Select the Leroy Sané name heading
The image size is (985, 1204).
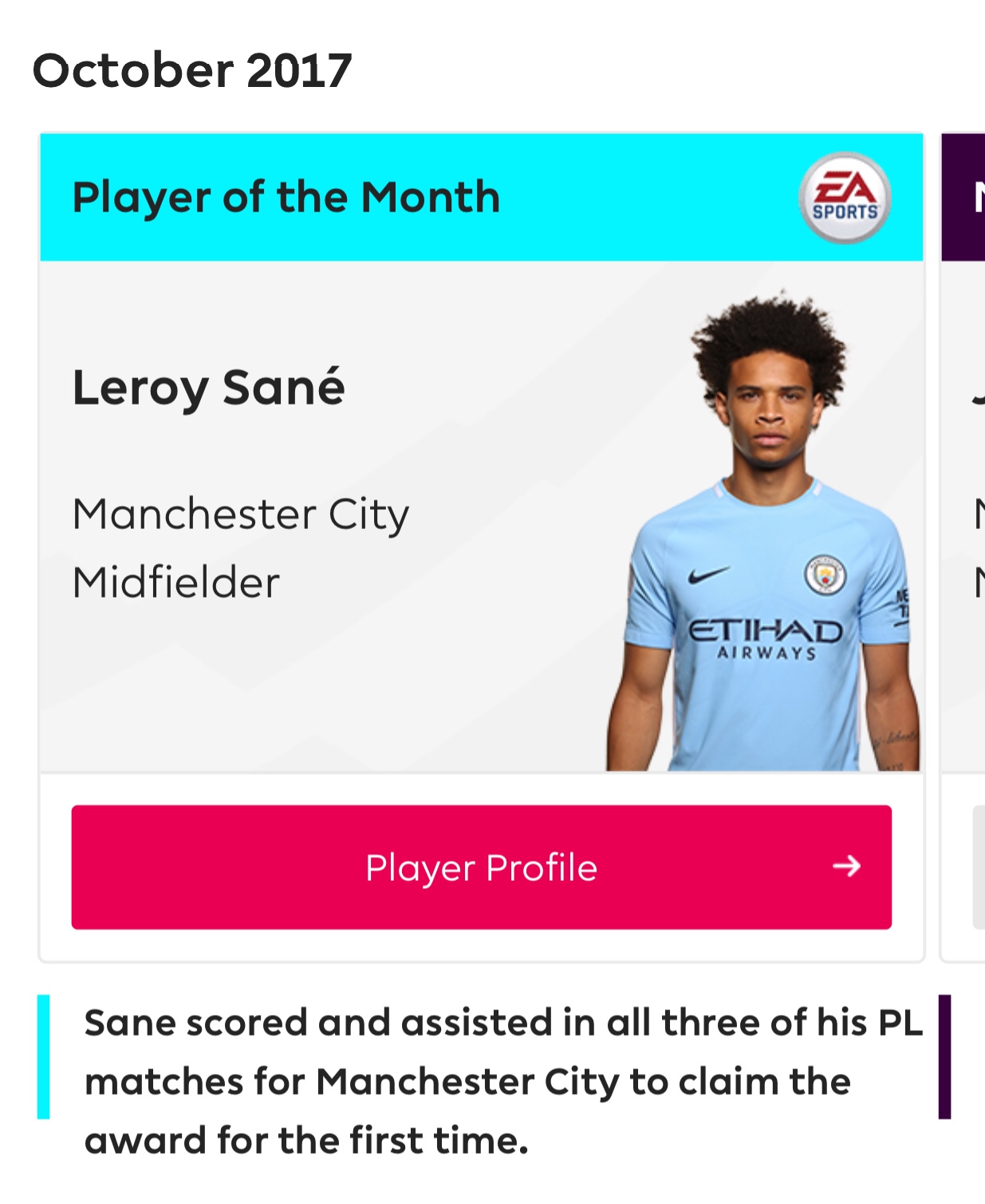click(209, 389)
